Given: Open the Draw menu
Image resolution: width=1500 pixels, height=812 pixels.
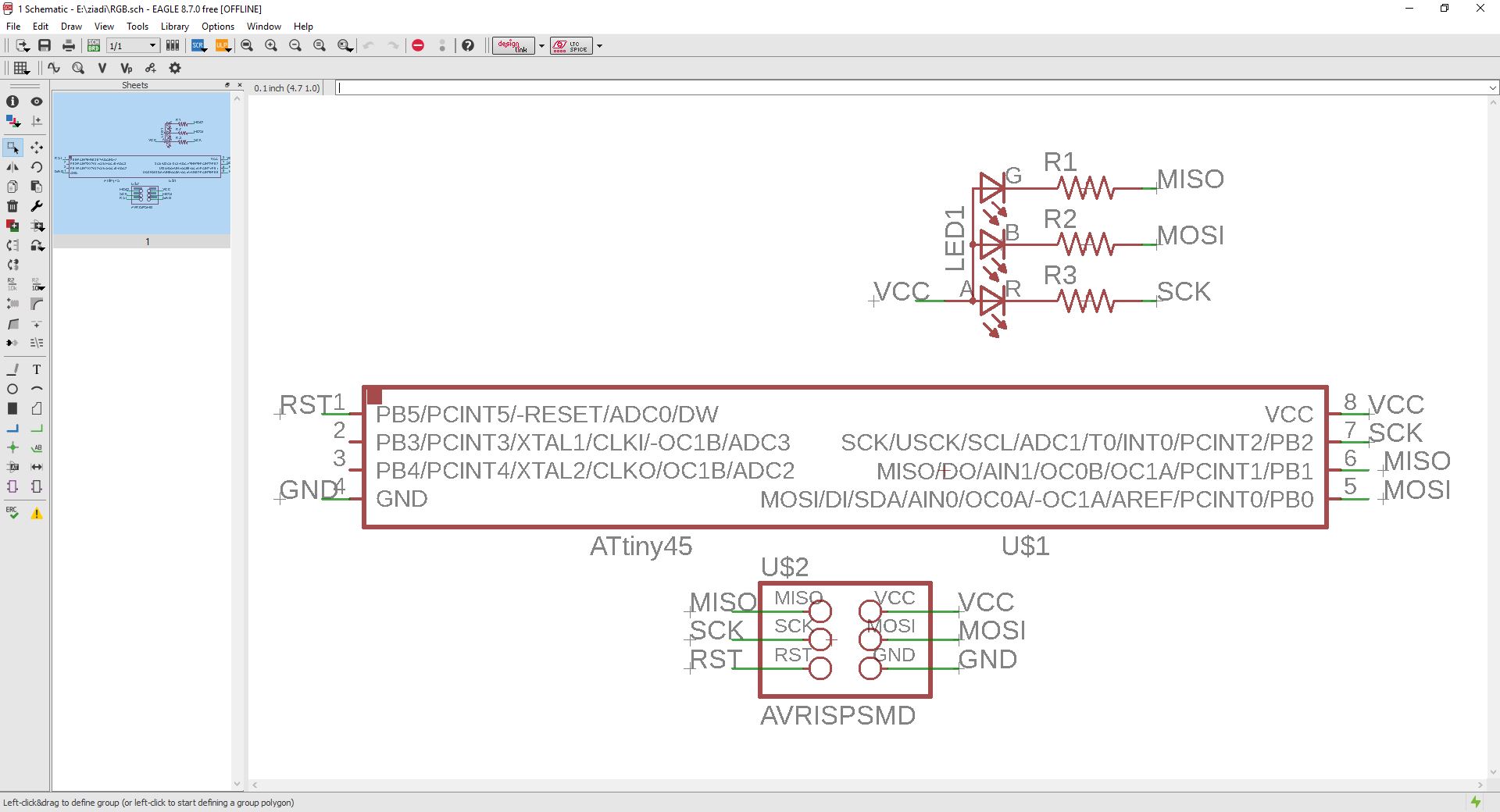Looking at the screenshot, I should (x=71, y=27).
